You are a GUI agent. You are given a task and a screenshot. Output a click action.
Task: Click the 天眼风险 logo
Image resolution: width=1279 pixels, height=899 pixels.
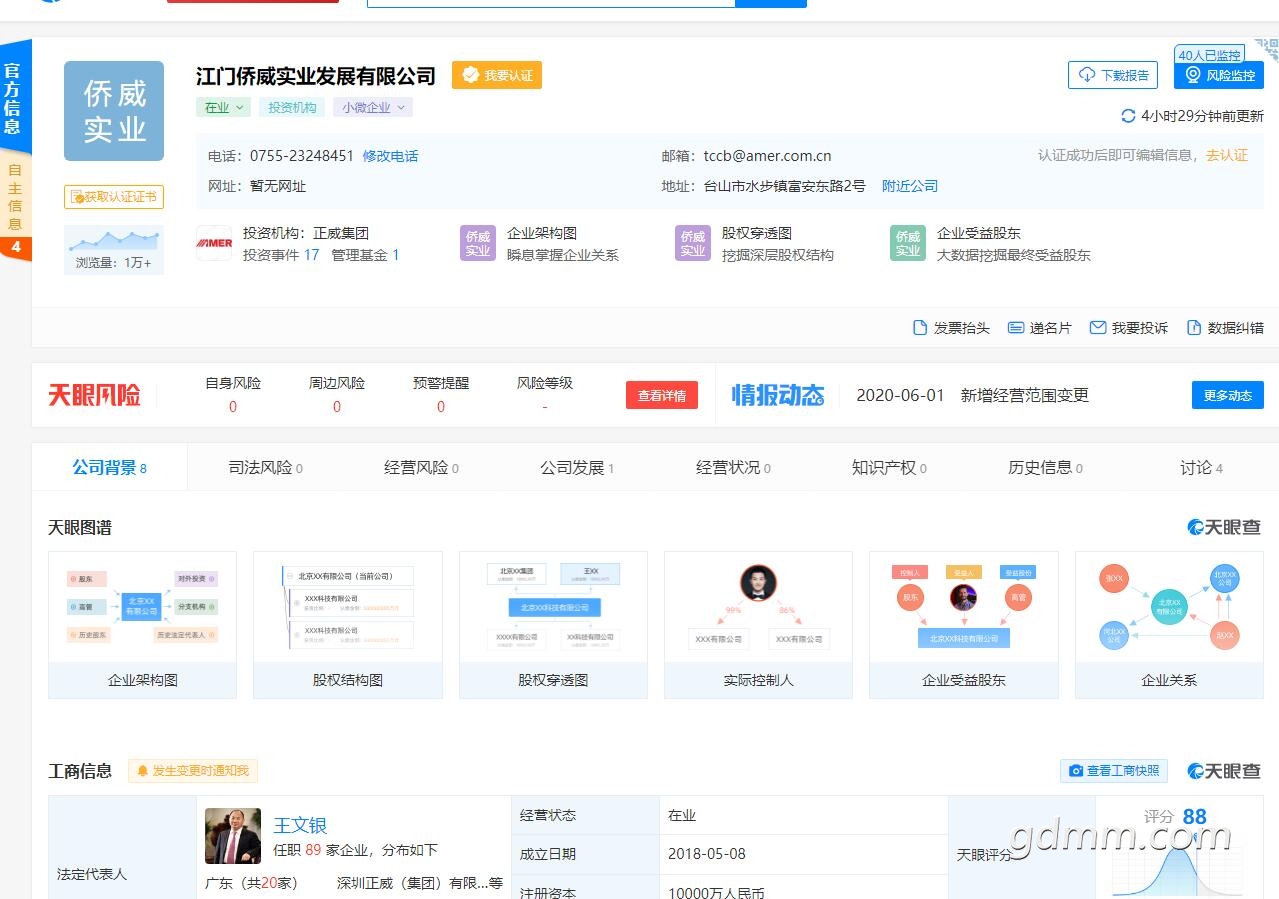[x=95, y=395]
